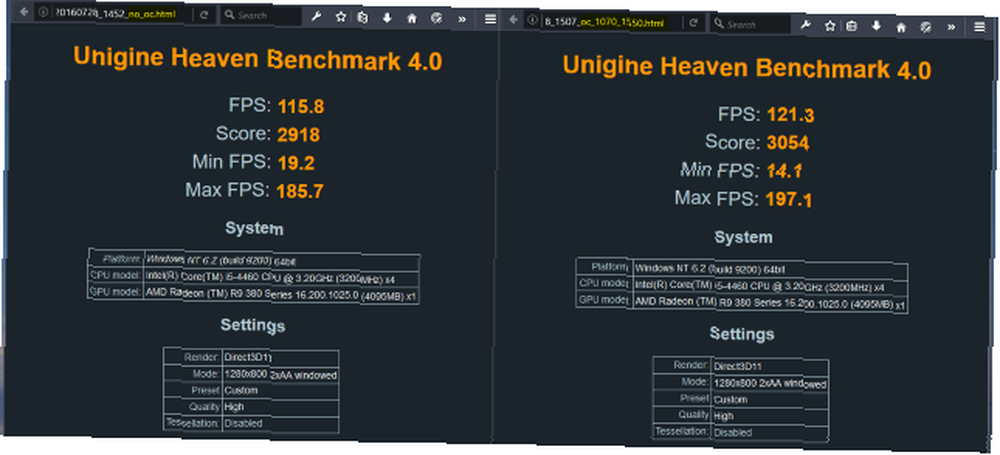This screenshot has height=455, width=1000.
Task: Click Tessellation Disabled cell in left window
Action: 281,424
